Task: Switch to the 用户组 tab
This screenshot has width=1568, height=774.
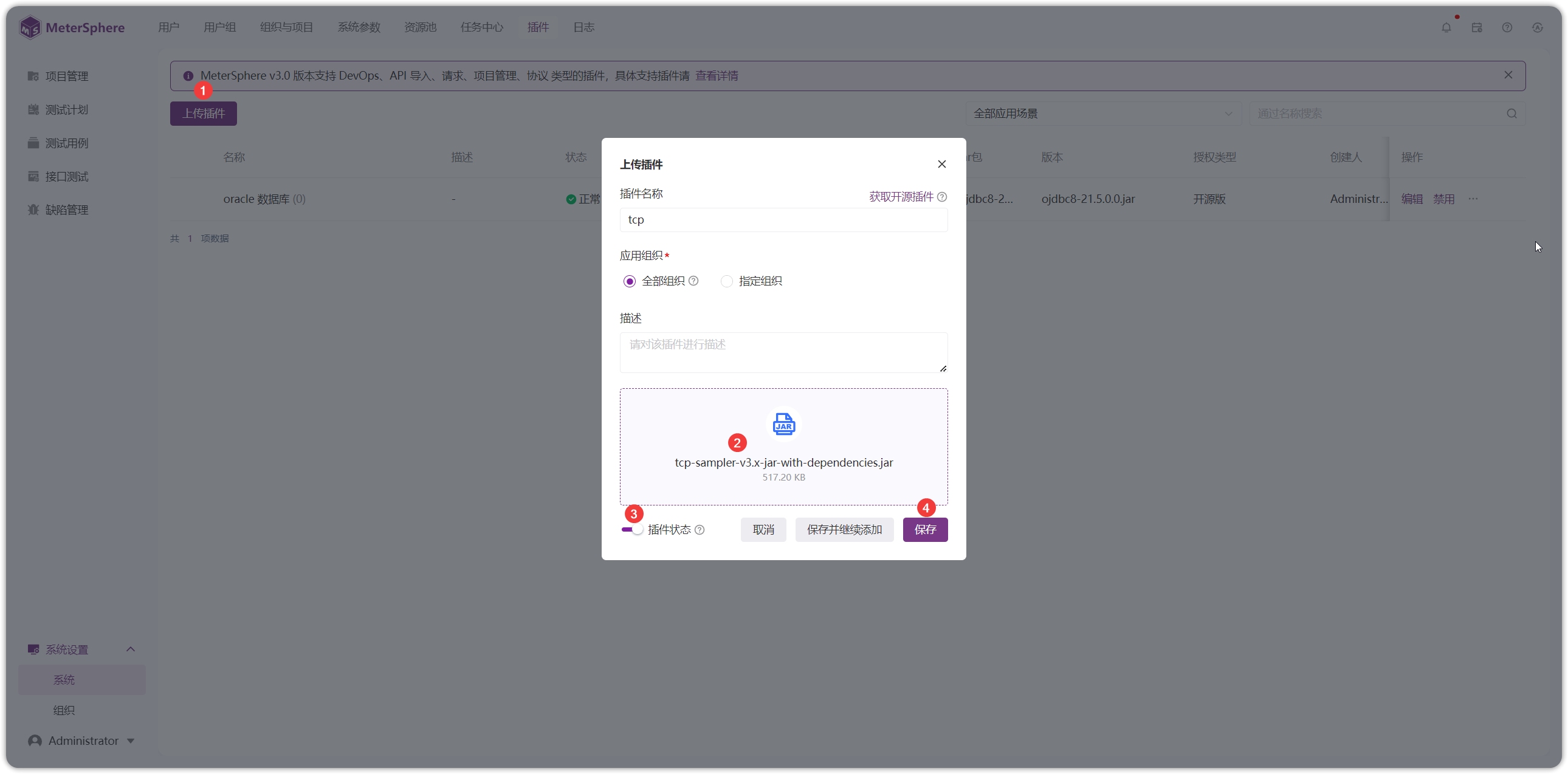Action: click(x=219, y=27)
